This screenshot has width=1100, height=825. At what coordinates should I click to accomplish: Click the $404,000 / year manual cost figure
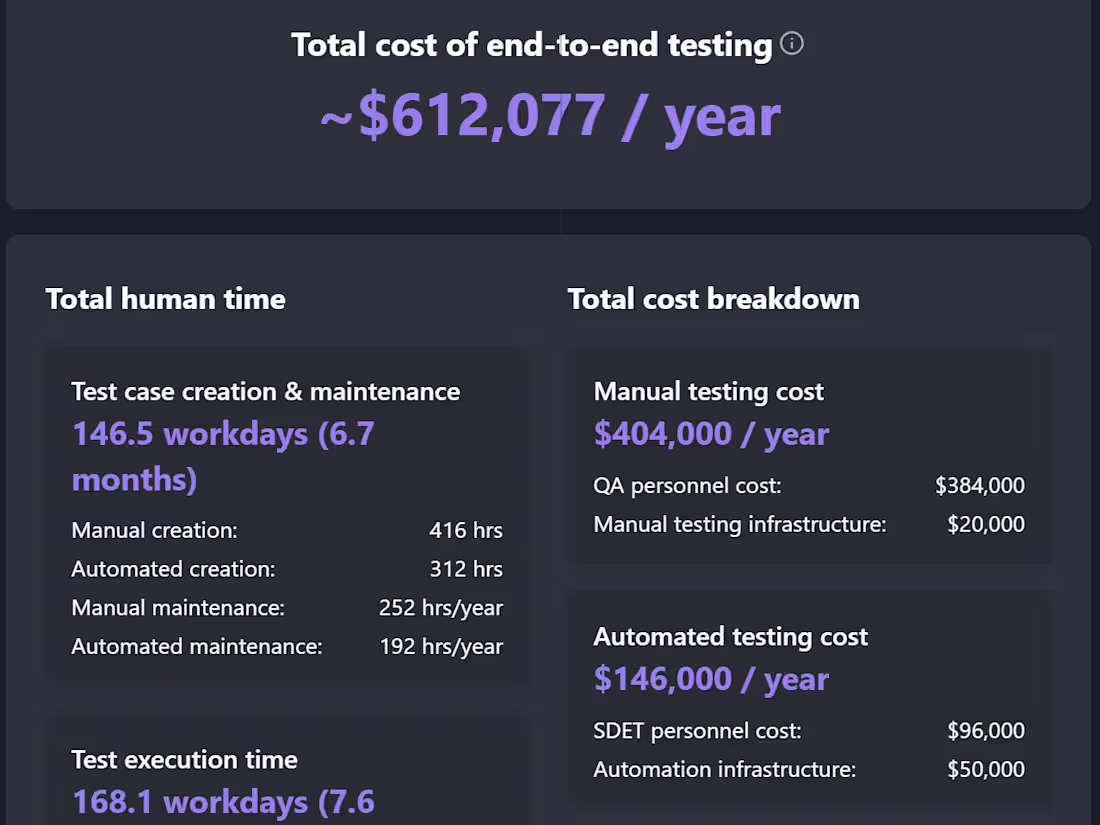pos(711,434)
